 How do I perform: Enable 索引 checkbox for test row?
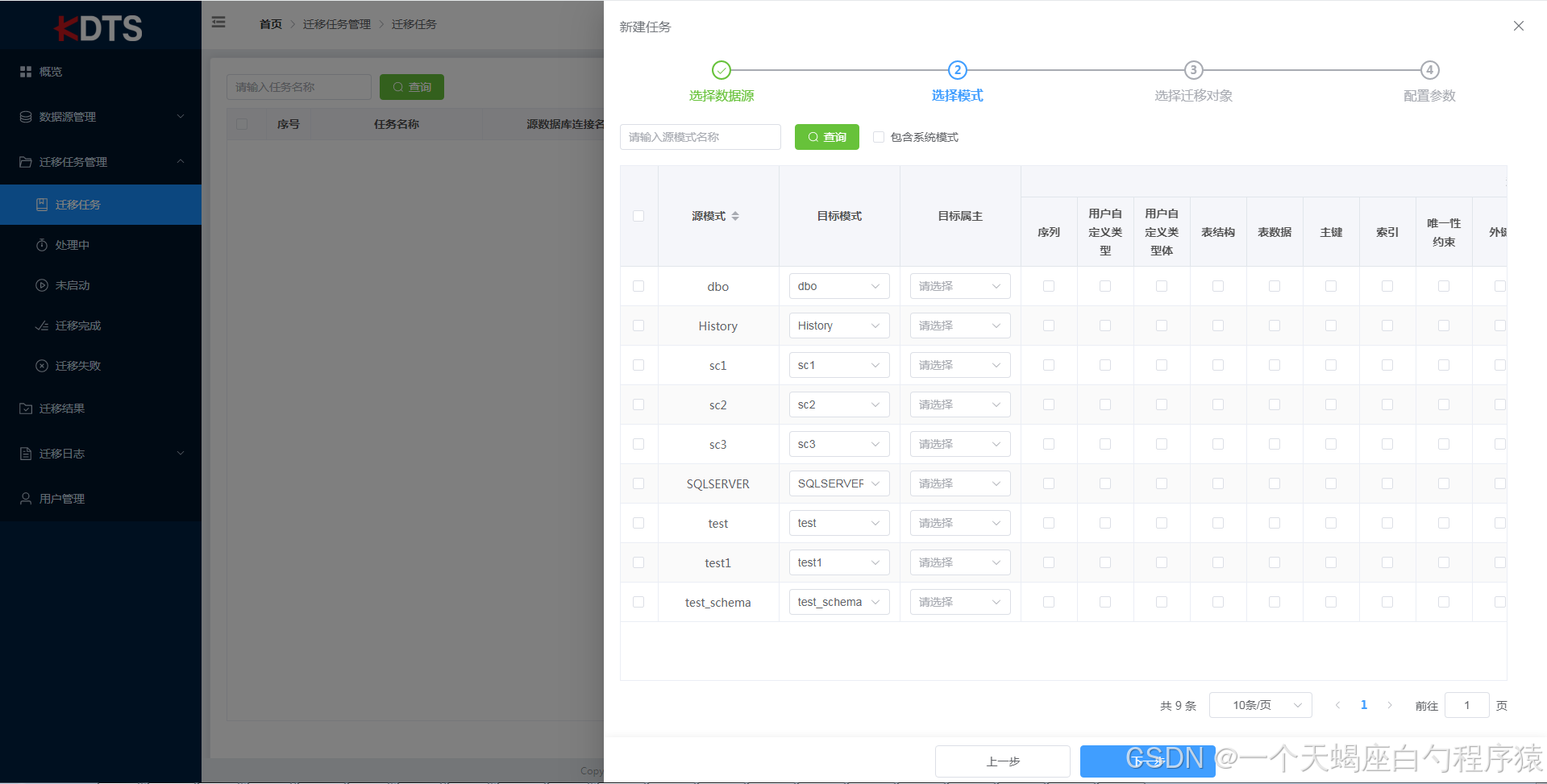[1387, 523]
